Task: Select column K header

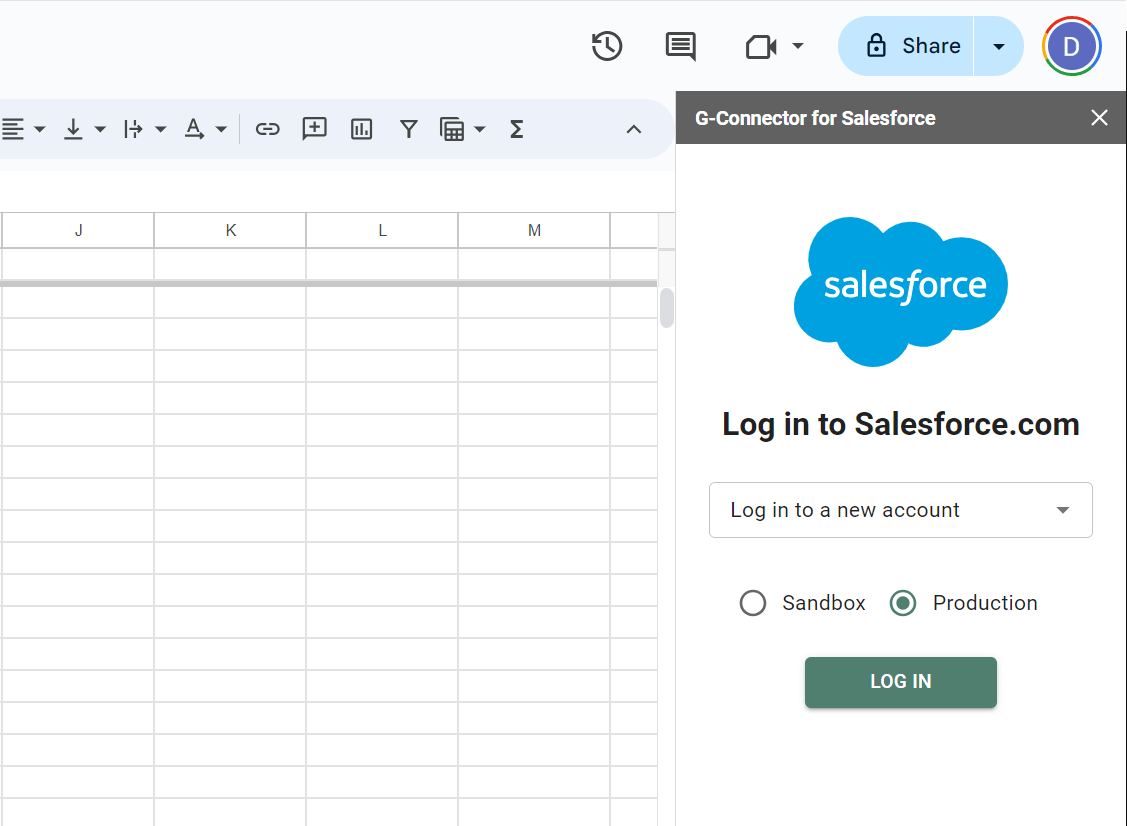Action: click(x=230, y=230)
